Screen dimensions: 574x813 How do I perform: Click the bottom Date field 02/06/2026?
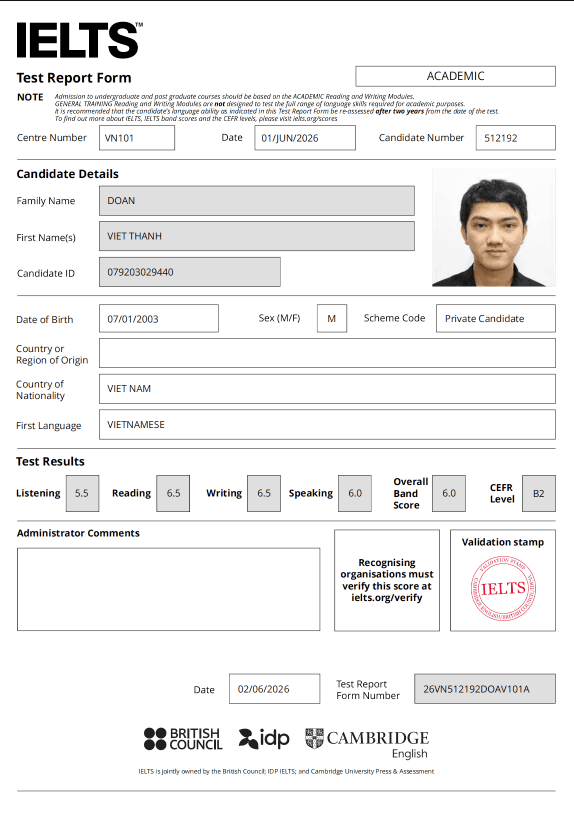(x=274, y=689)
